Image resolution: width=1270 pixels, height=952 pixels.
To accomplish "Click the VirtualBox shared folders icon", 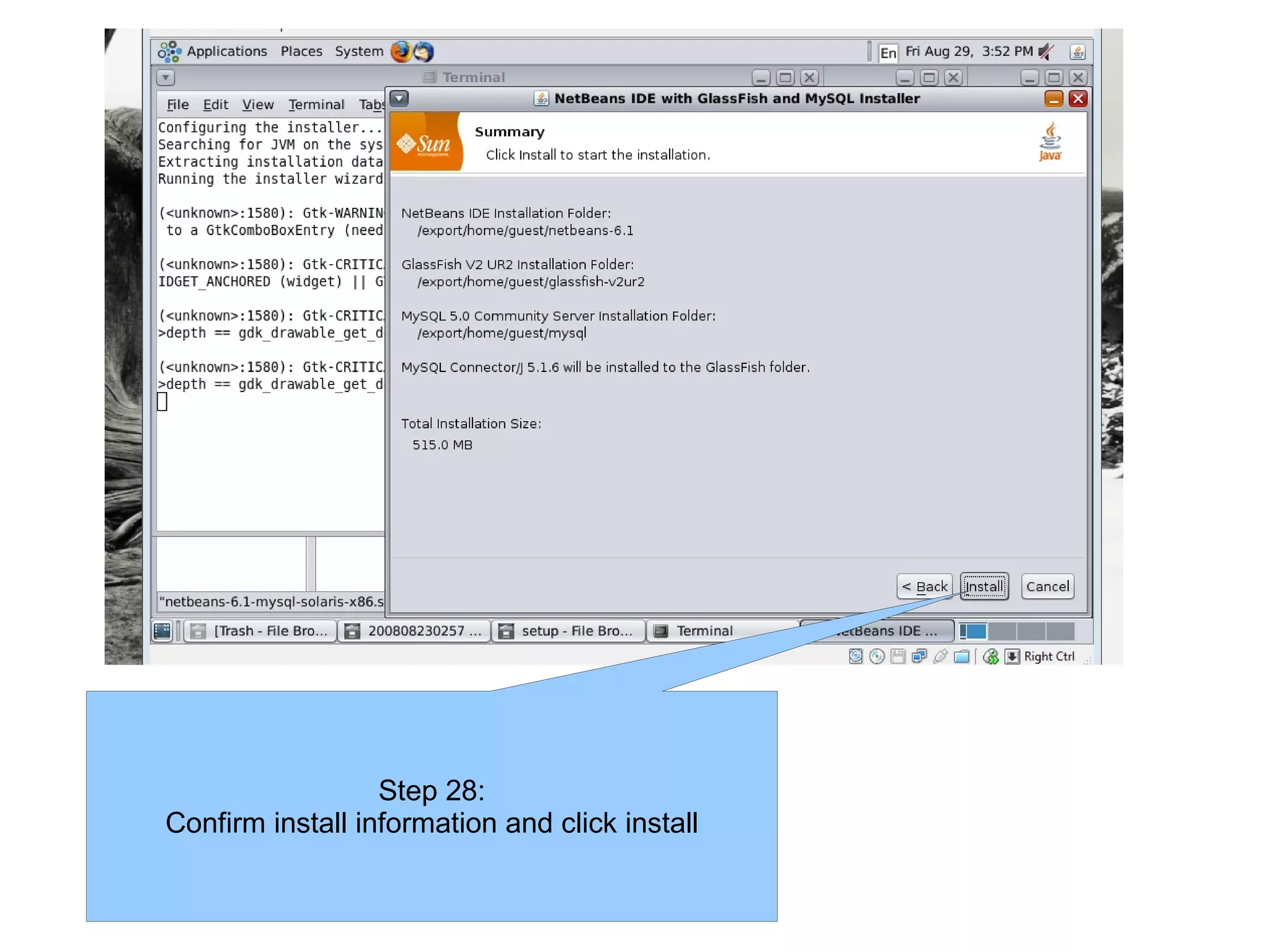I will (x=962, y=656).
